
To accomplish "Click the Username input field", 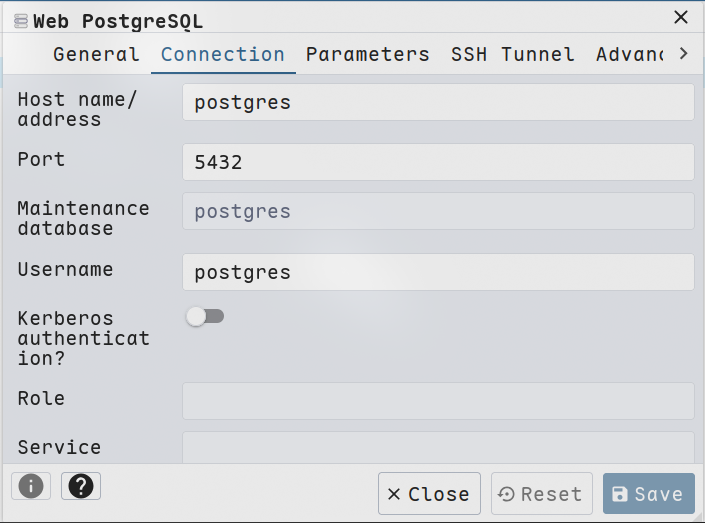I will 438,272.
